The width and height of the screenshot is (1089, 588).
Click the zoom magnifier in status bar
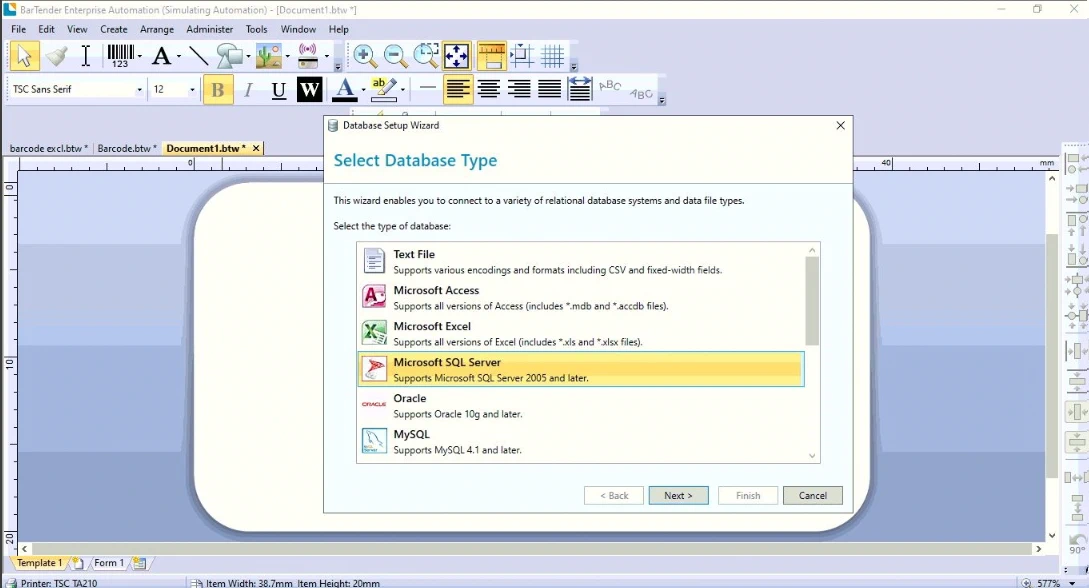coord(1026,583)
